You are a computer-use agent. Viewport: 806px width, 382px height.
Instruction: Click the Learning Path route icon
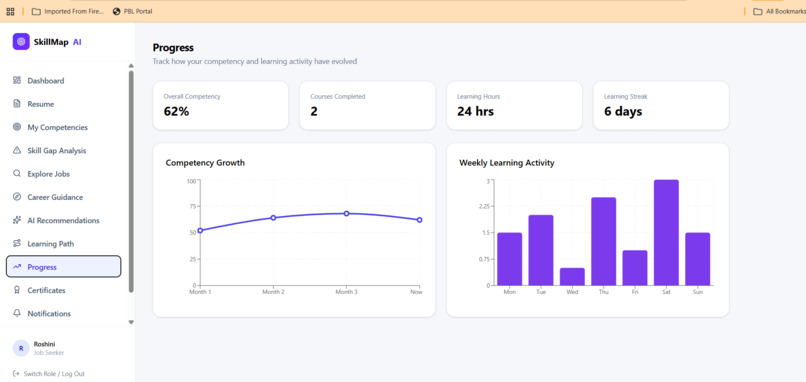click(x=17, y=243)
